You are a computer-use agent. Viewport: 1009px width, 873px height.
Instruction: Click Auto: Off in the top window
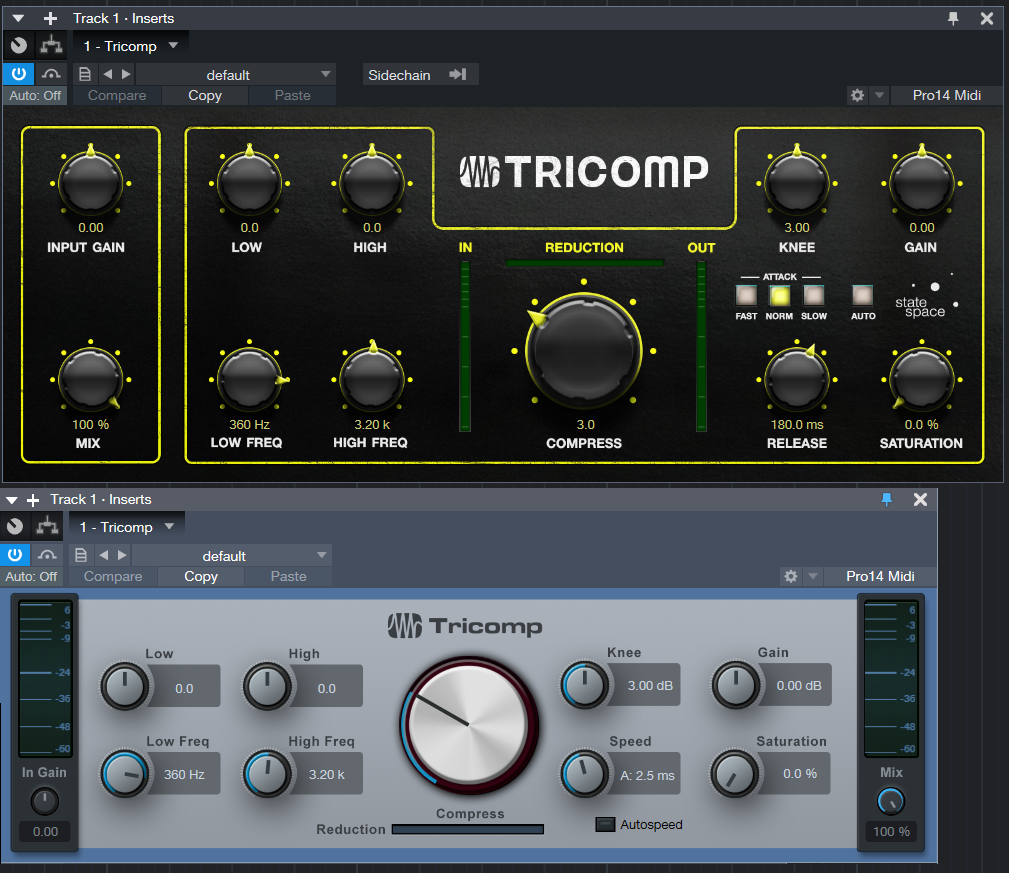(35, 95)
